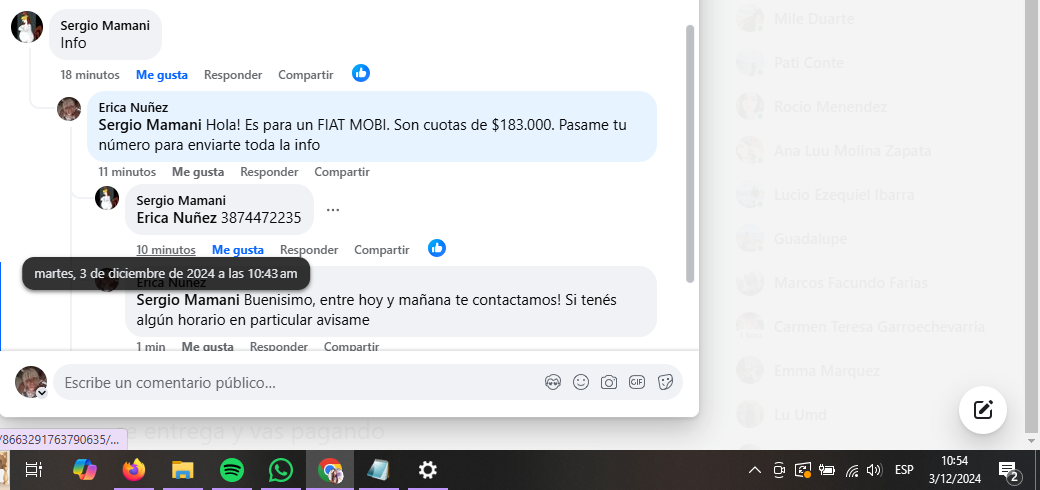The image size is (1040, 490).
Task: Open WhatsApp from the taskbar
Action: [281, 470]
